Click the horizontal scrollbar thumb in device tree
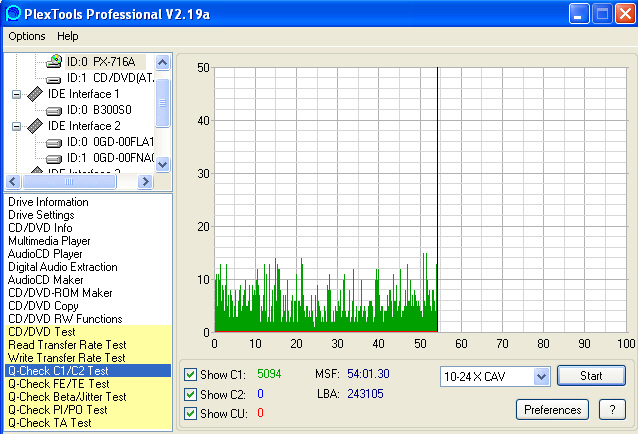The height and width of the screenshot is (434, 638). click(69, 181)
